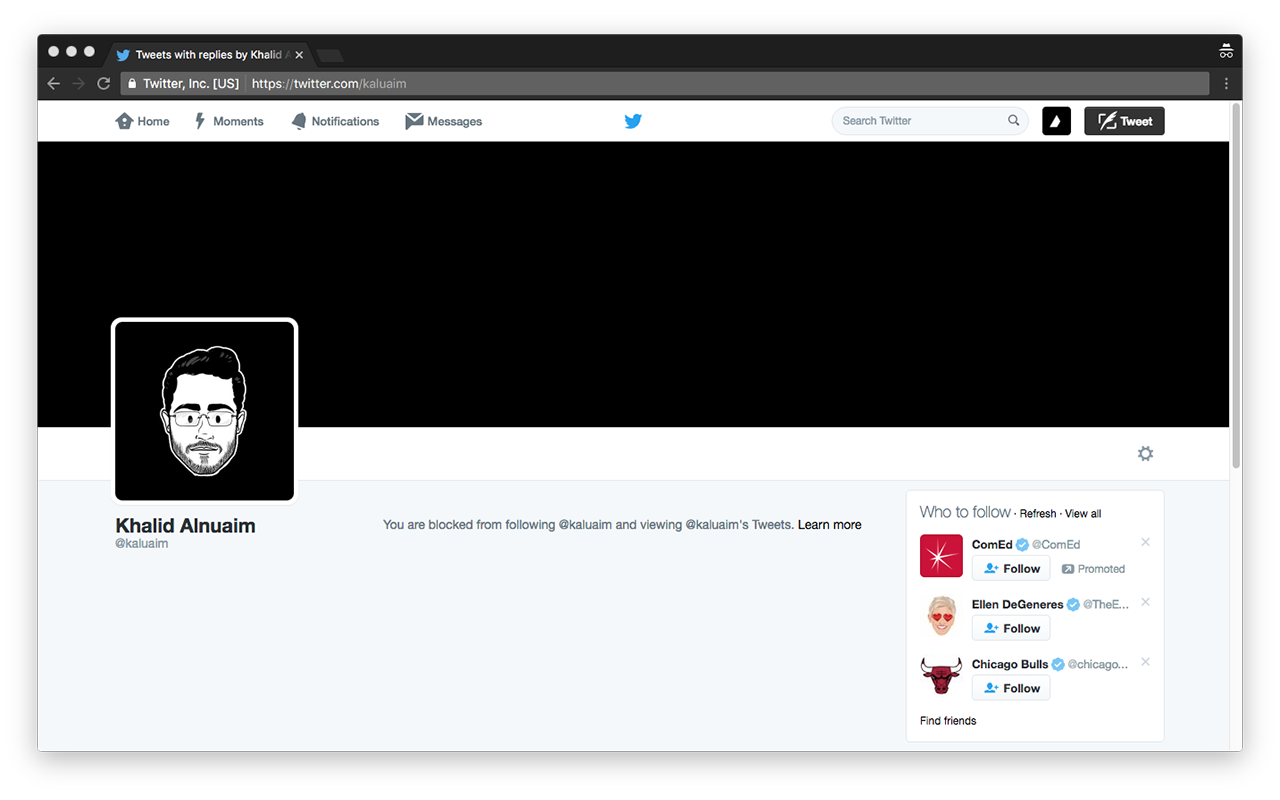Image resolution: width=1280 pixels, height=800 pixels.
Task: Click the Moments lightning bolt icon
Action: [200, 121]
